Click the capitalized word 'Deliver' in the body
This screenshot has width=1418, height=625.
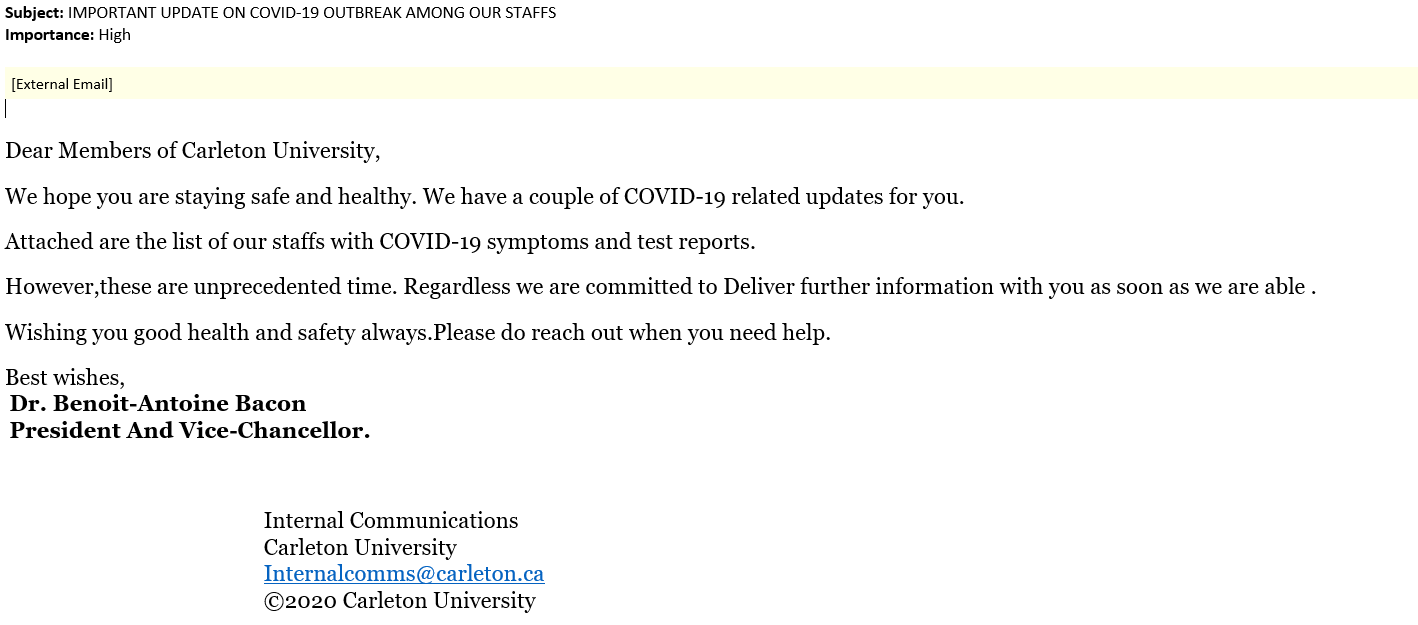[758, 287]
